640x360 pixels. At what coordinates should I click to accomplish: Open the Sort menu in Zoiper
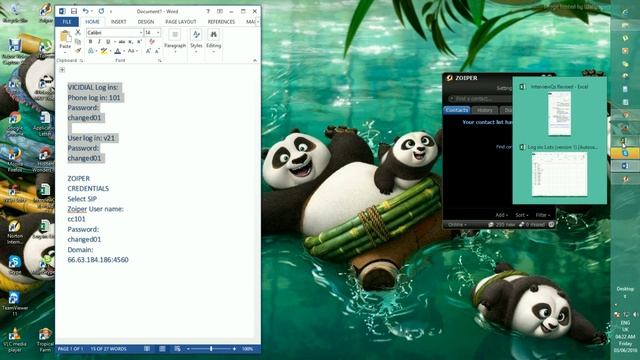point(521,215)
